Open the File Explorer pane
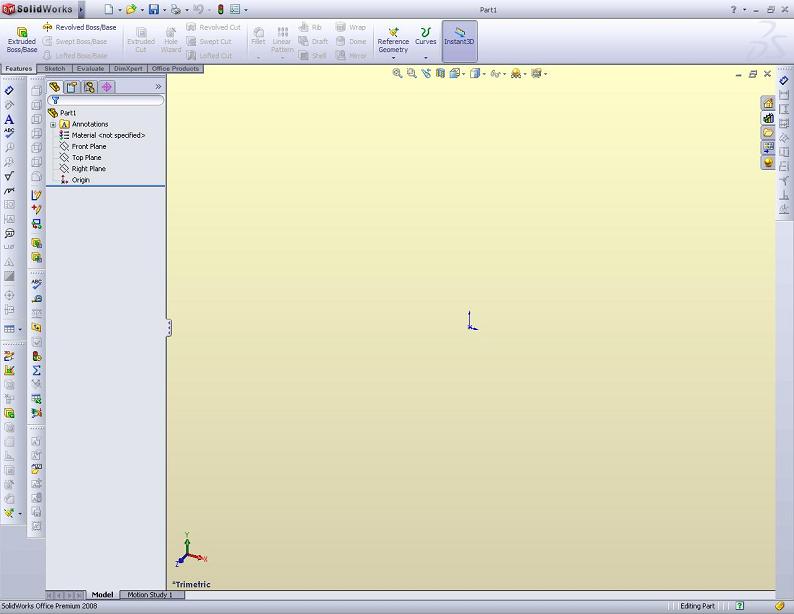 [x=768, y=133]
